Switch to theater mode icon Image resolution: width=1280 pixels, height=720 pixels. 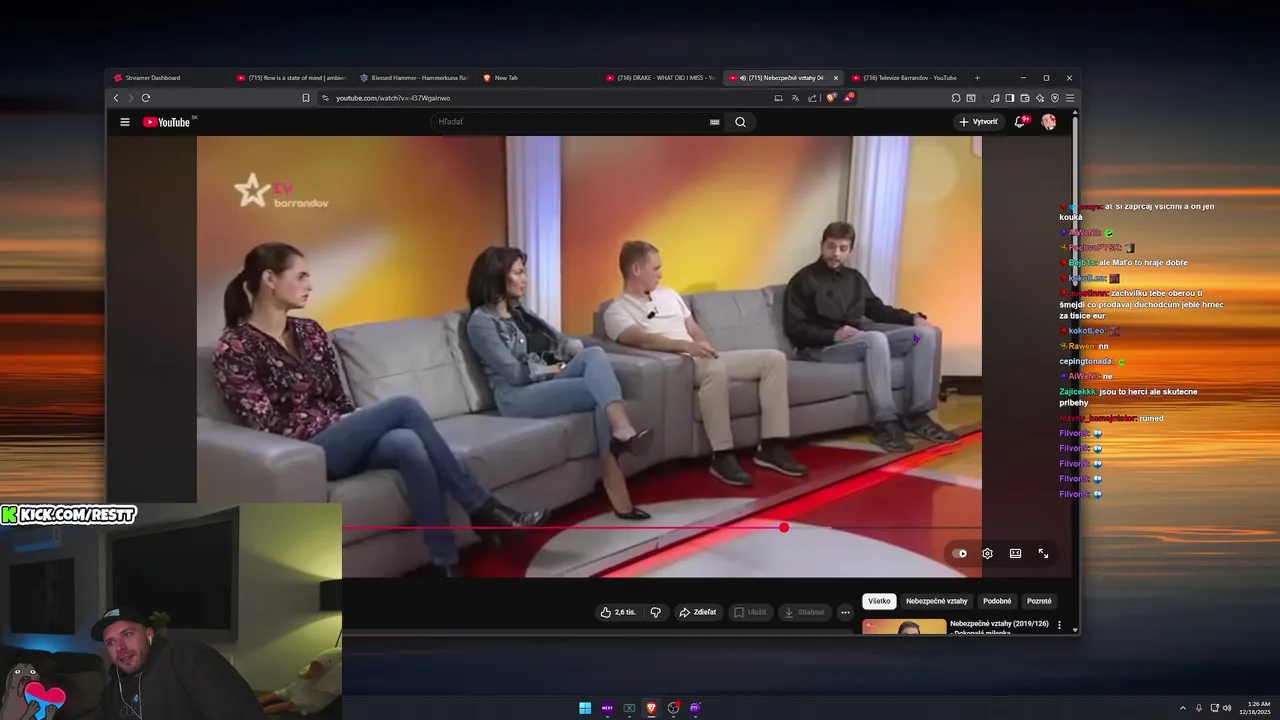pyautogui.click(x=1015, y=553)
